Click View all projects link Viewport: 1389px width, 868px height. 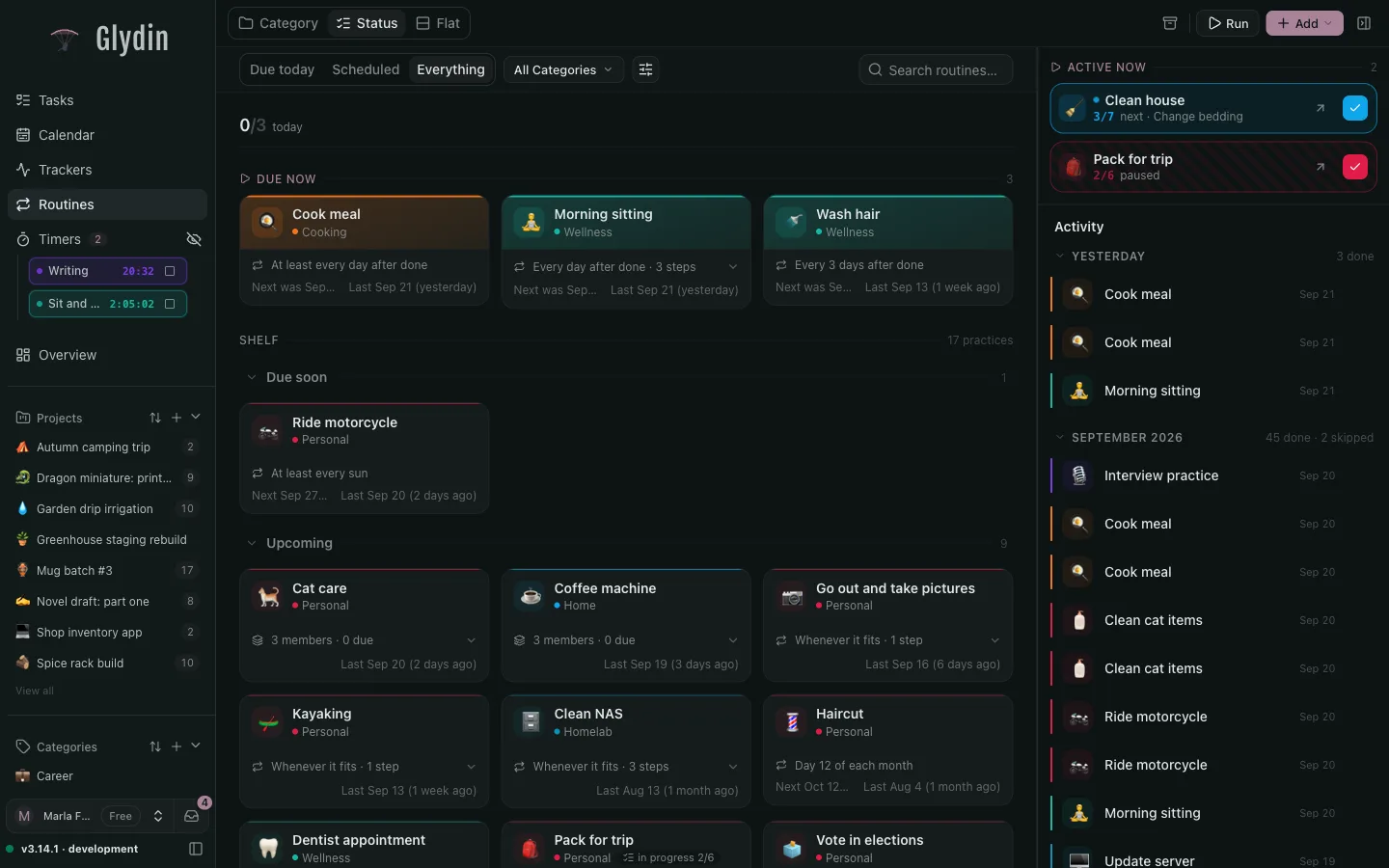coord(35,691)
